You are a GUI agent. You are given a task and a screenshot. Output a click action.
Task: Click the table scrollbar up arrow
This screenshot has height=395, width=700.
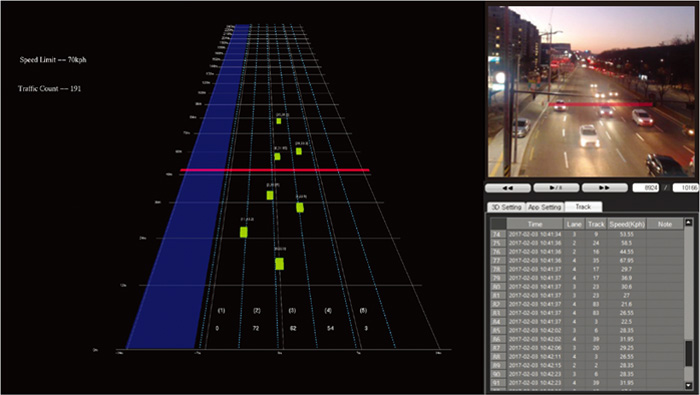pyautogui.click(x=689, y=222)
